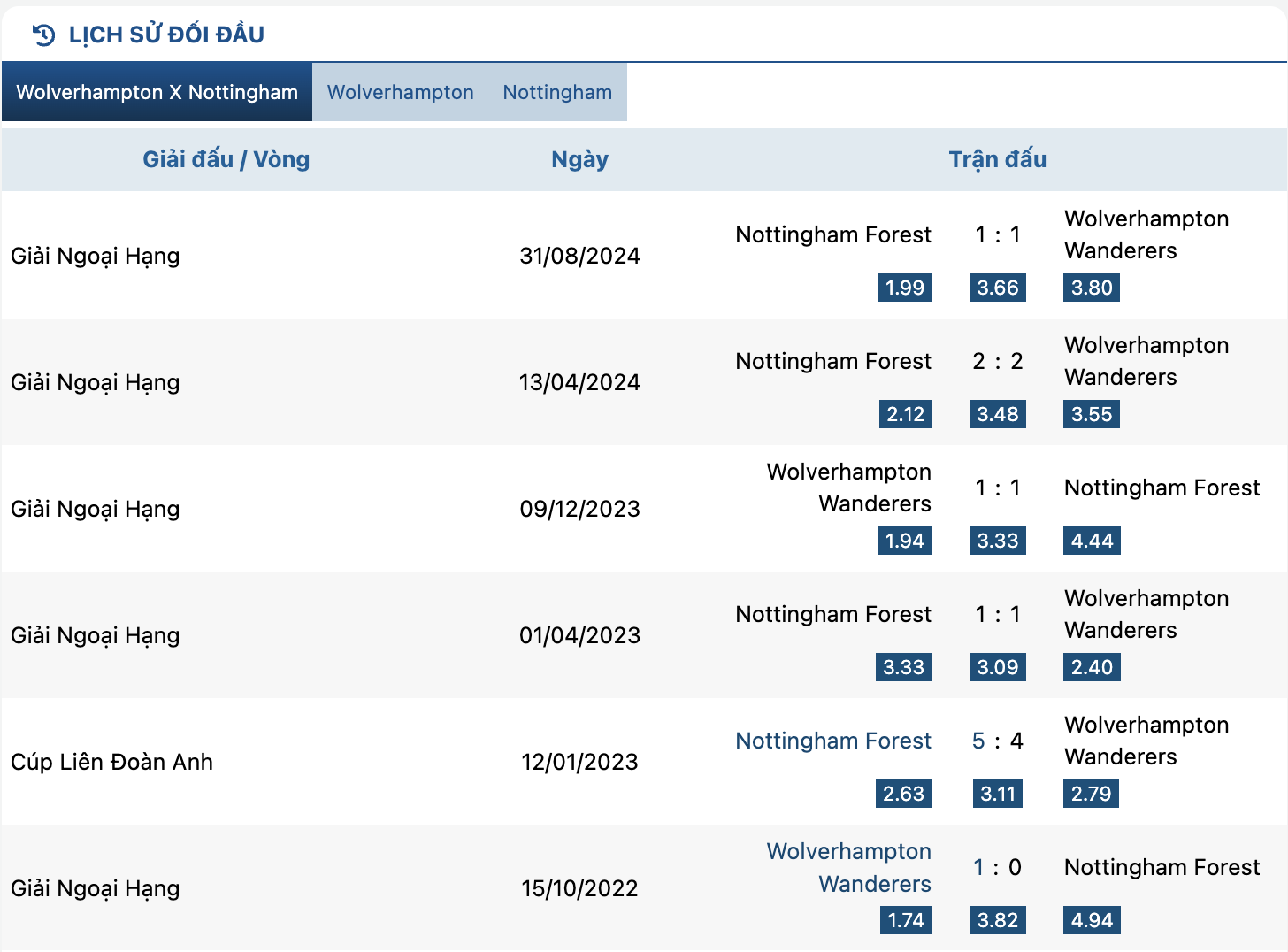Click the 1 : 1 score from 09/12/2023
The height and width of the screenshot is (952, 1288).
tap(998, 488)
